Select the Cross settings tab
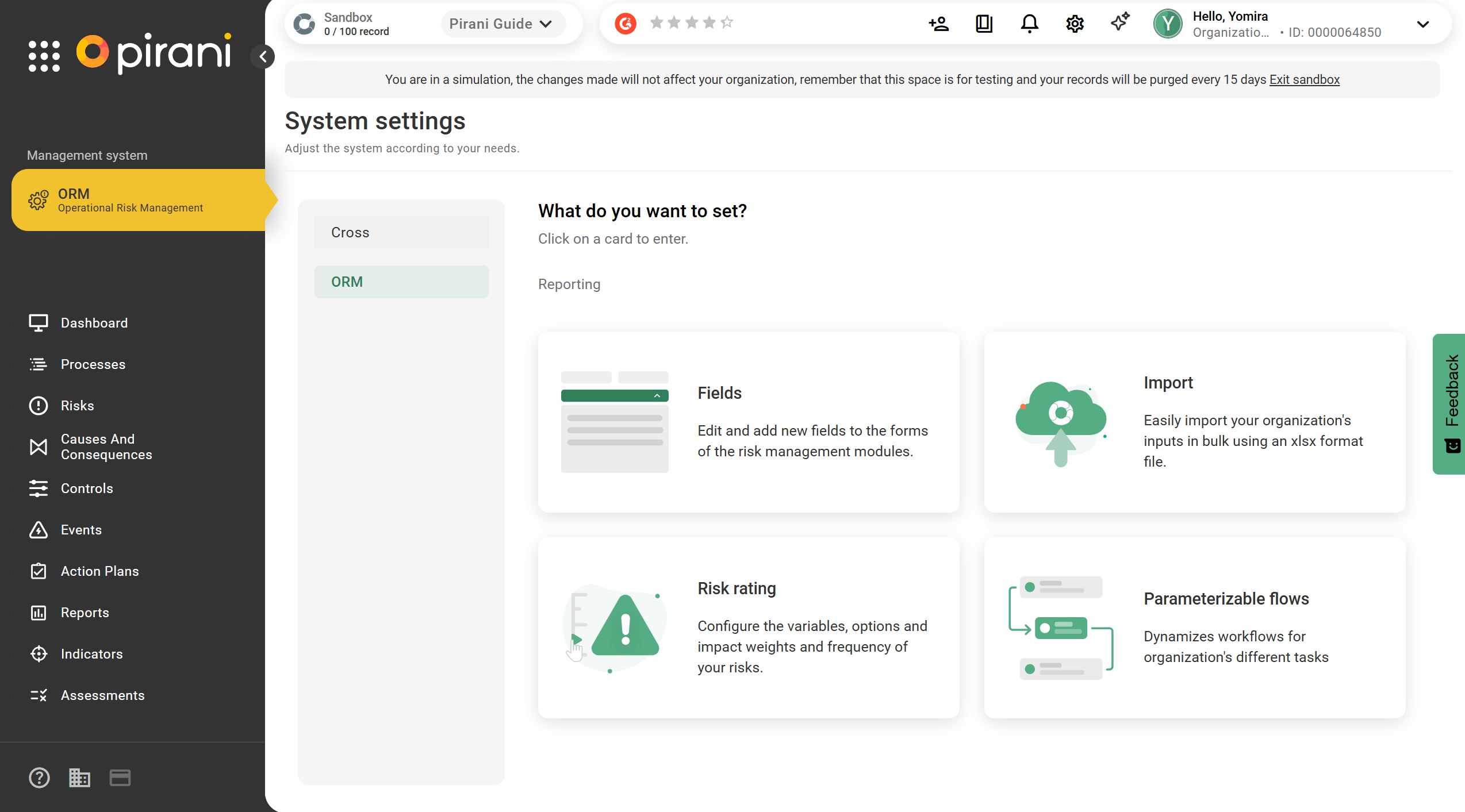 (x=401, y=232)
